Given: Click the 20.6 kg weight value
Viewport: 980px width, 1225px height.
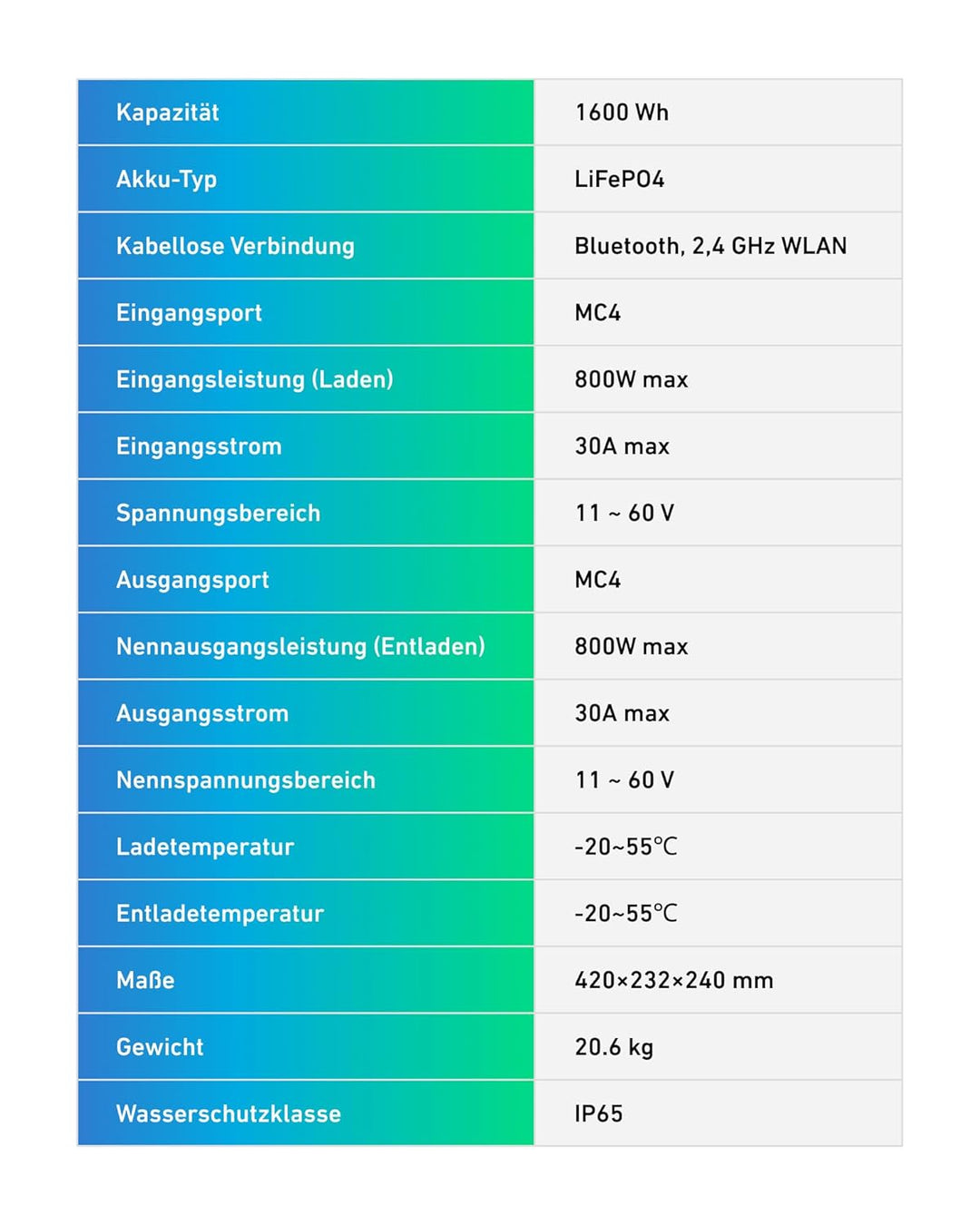Looking at the screenshot, I should (x=613, y=1047).
